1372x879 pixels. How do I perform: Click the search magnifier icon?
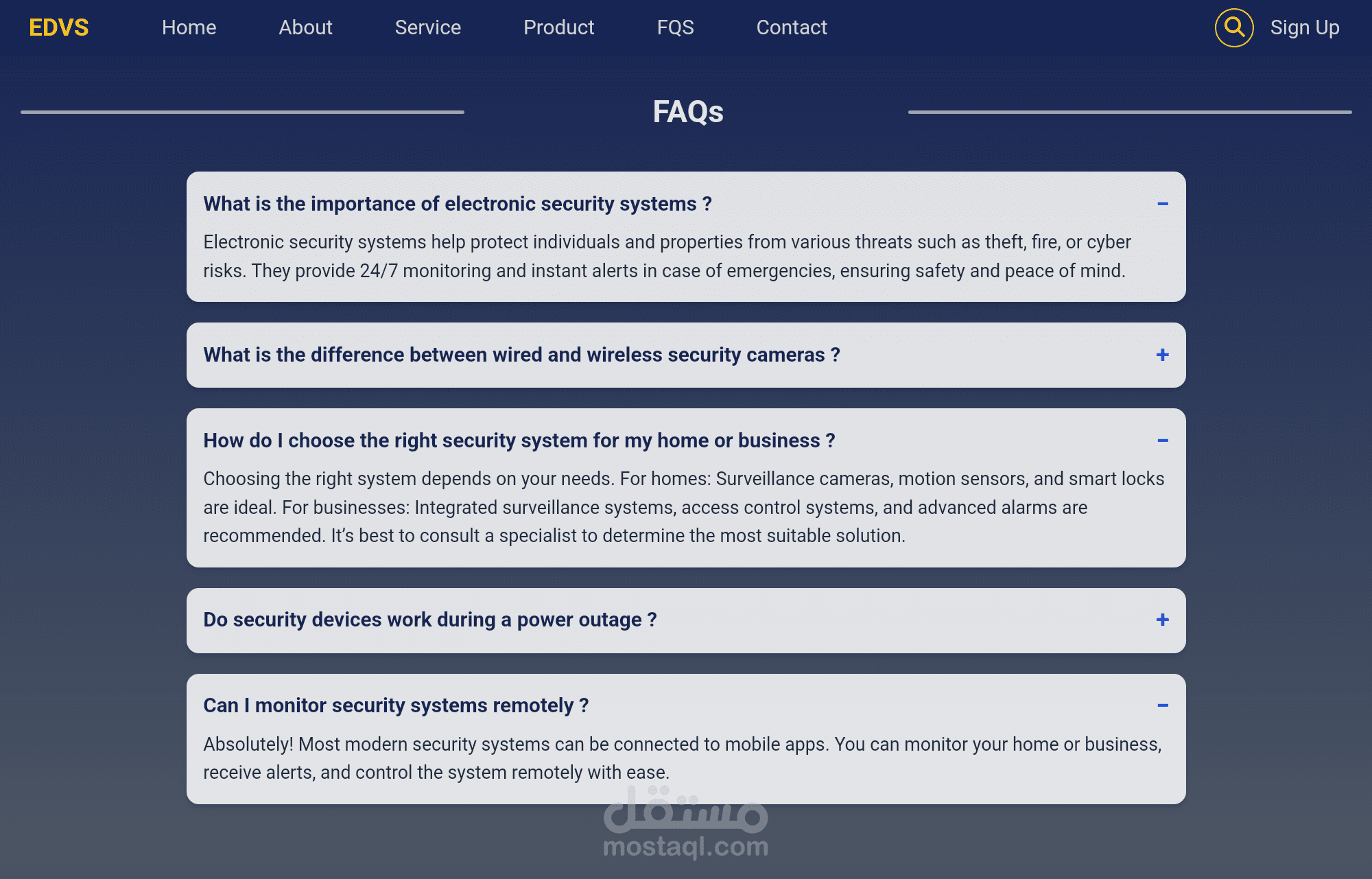tap(1234, 27)
